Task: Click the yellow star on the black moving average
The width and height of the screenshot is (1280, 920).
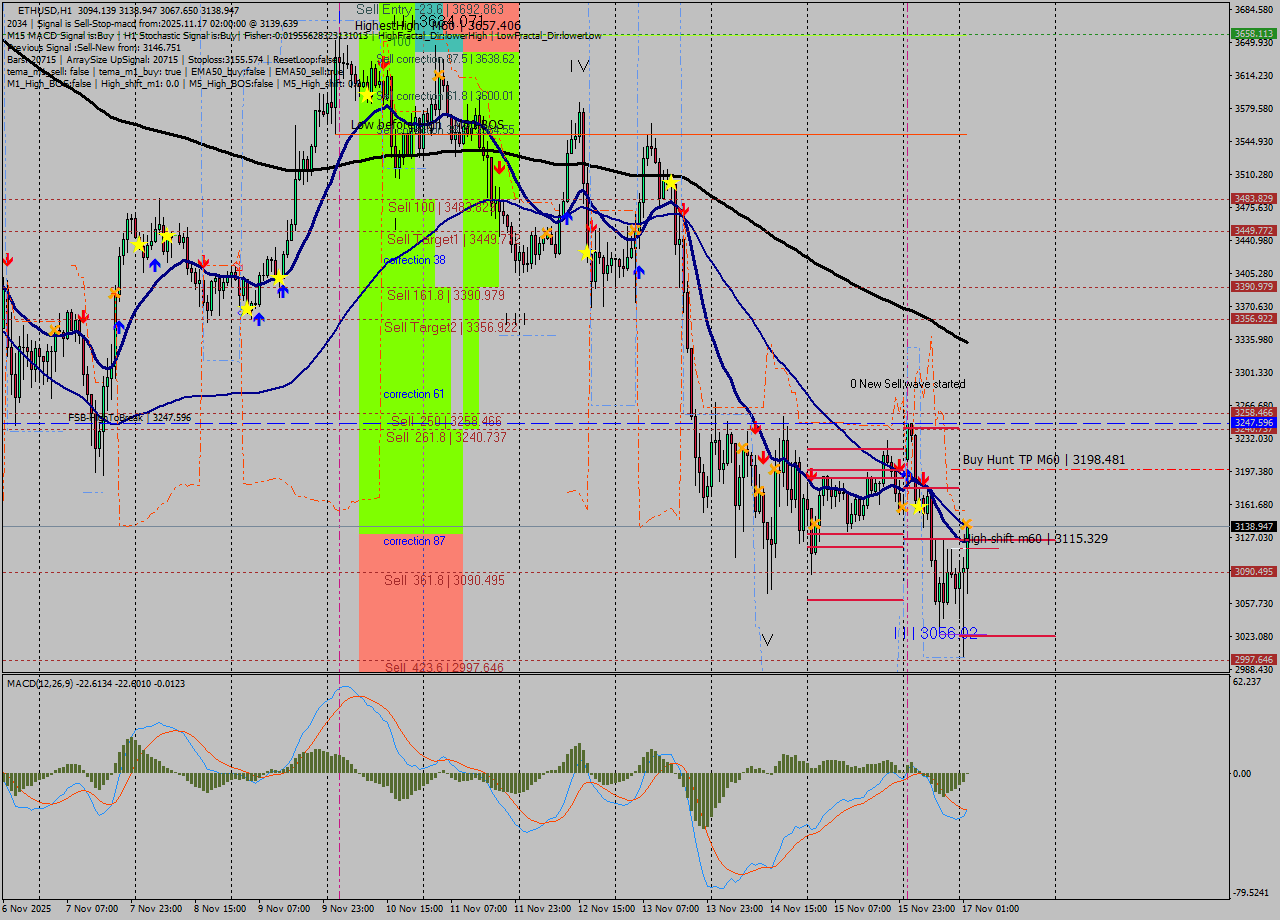Action: tap(671, 183)
